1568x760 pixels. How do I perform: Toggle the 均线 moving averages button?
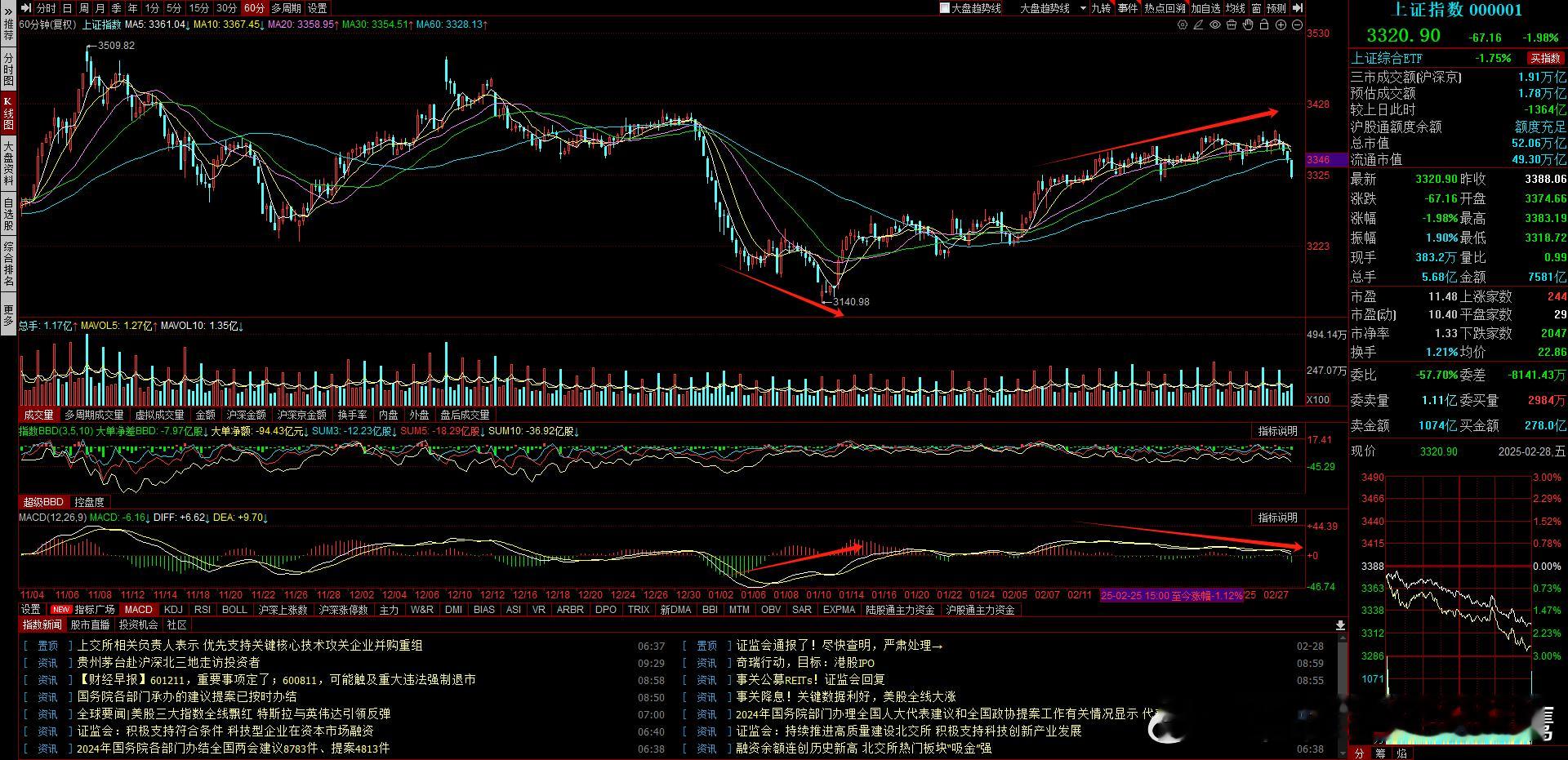[1235, 8]
